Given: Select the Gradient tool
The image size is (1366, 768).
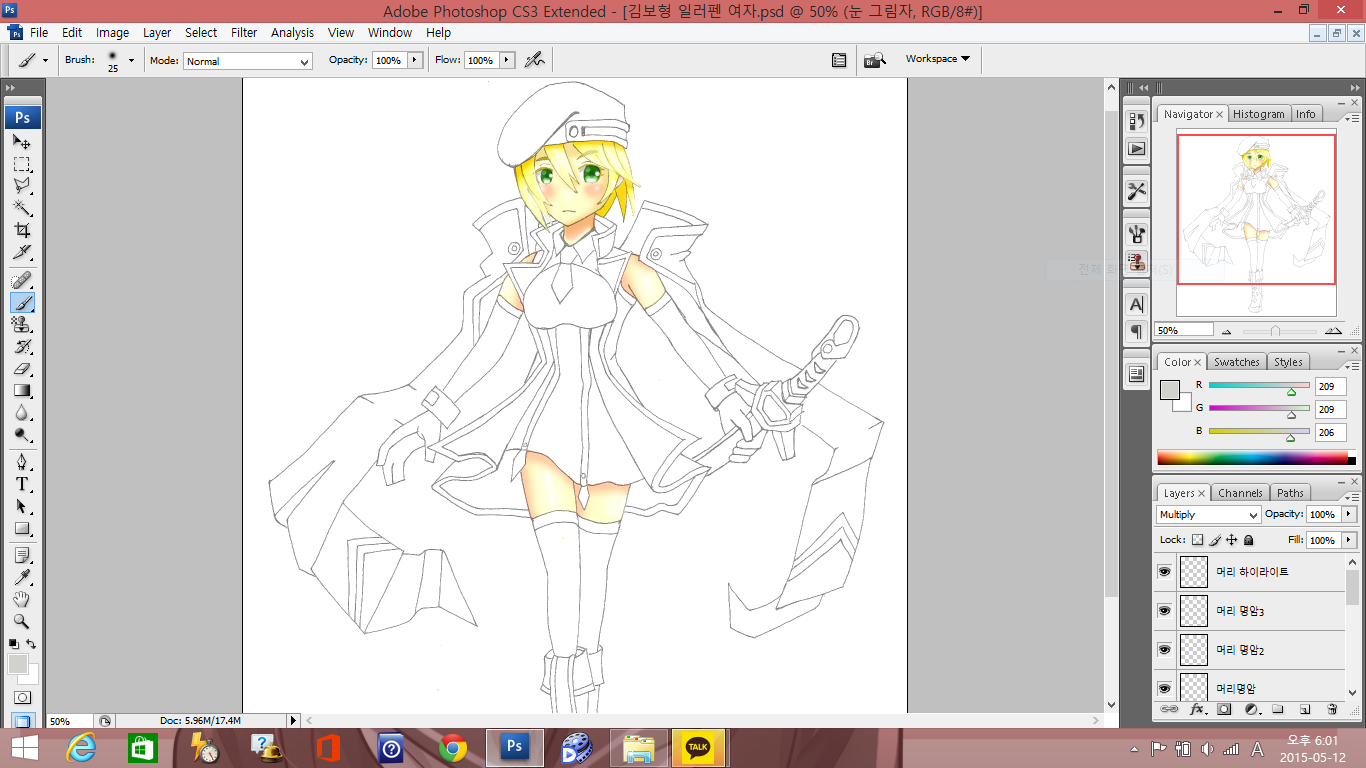Looking at the screenshot, I should pyautogui.click(x=22, y=390).
